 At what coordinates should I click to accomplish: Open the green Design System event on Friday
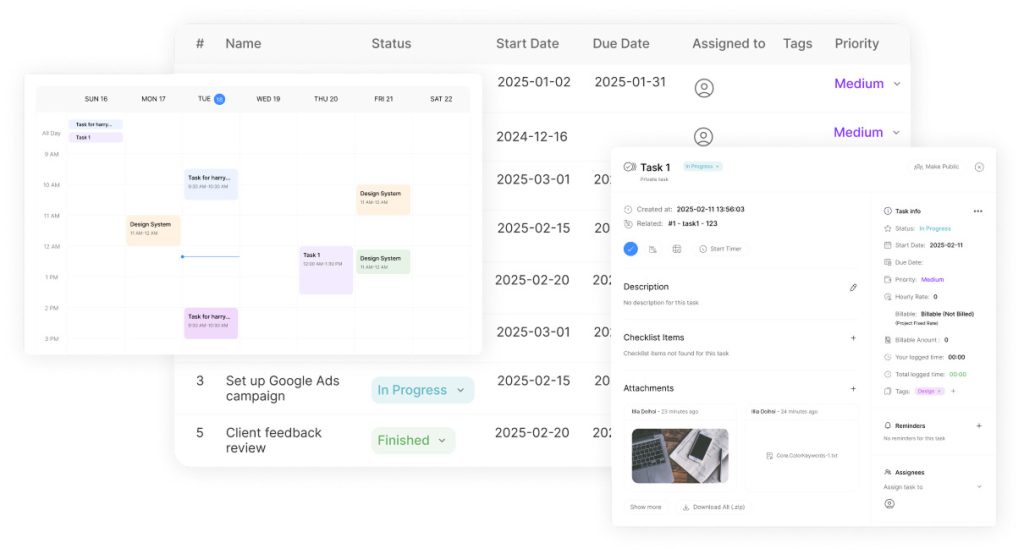click(x=383, y=262)
